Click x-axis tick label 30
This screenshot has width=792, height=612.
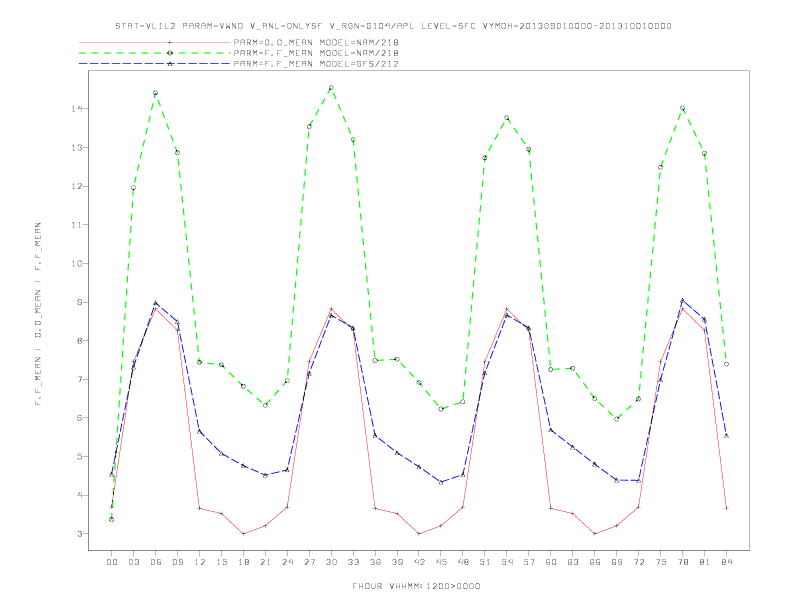pos(331,562)
